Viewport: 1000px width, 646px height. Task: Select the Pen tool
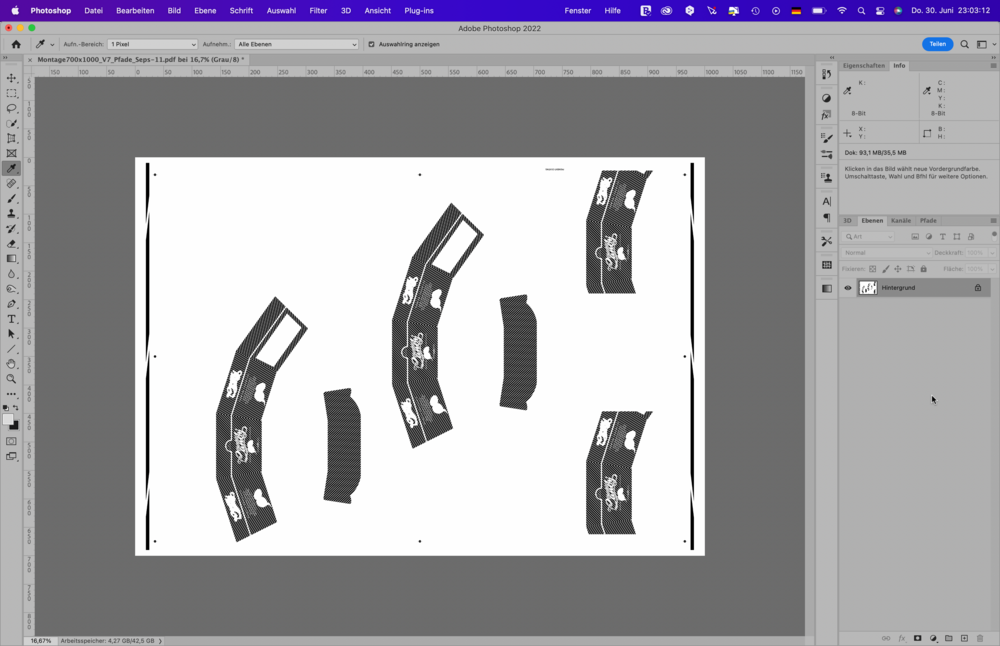point(11,304)
